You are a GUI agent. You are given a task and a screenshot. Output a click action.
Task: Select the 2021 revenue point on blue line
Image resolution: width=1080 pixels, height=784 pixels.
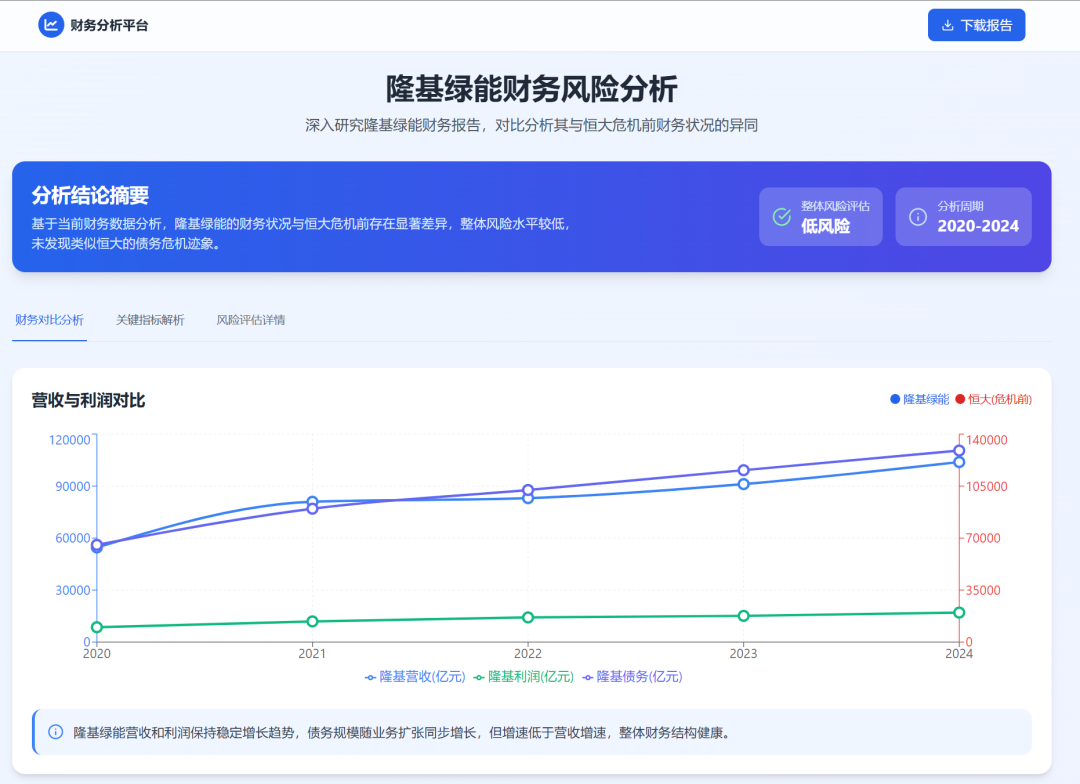[x=312, y=502]
